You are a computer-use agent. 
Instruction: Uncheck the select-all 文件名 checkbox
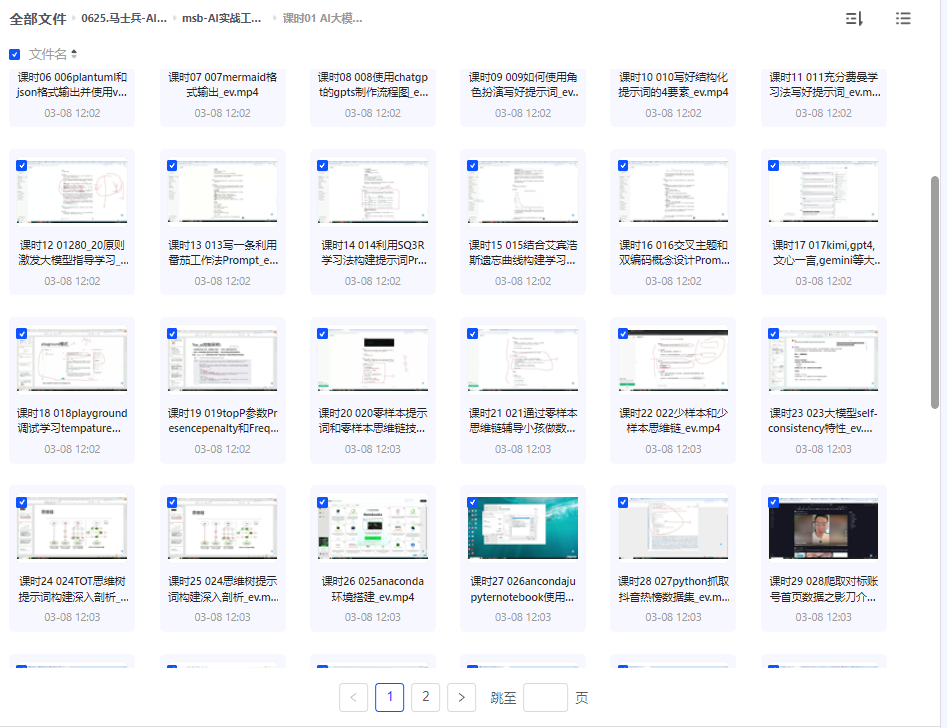click(14, 55)
